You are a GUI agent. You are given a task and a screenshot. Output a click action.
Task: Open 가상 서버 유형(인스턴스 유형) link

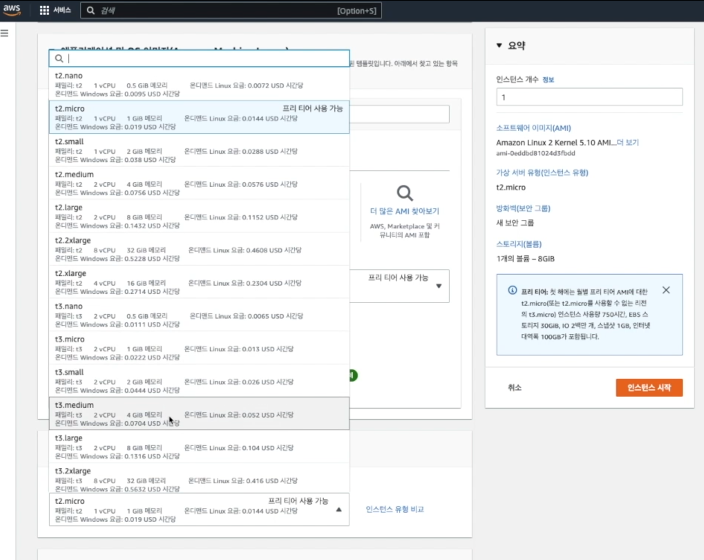[x=542, y=172]
